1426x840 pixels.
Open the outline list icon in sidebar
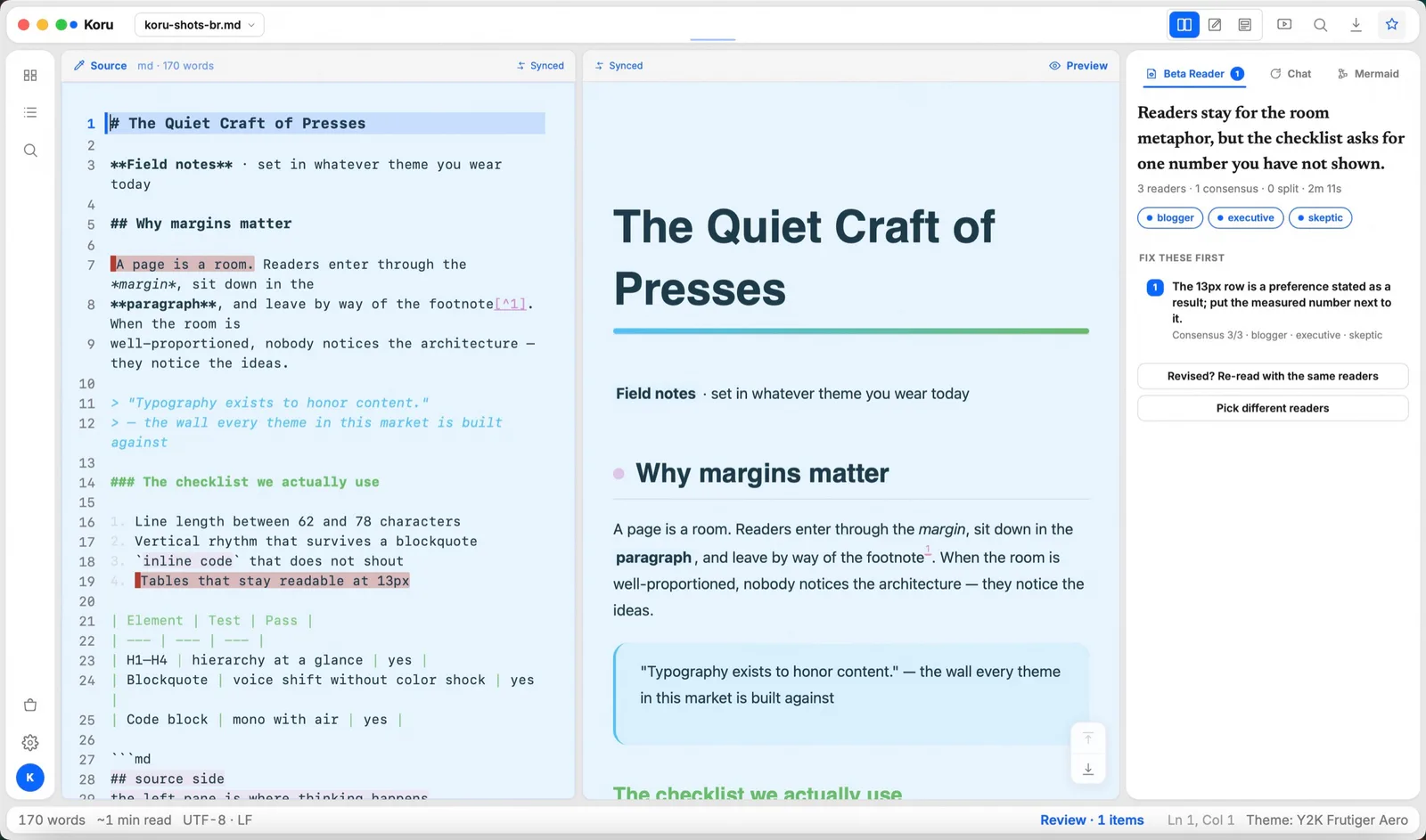pos(30,112)
